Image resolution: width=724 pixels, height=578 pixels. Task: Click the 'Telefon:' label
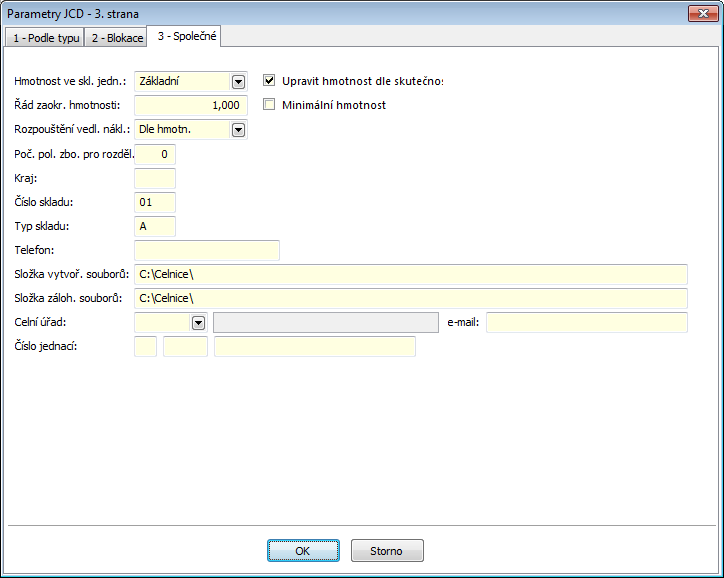point(34,250)
